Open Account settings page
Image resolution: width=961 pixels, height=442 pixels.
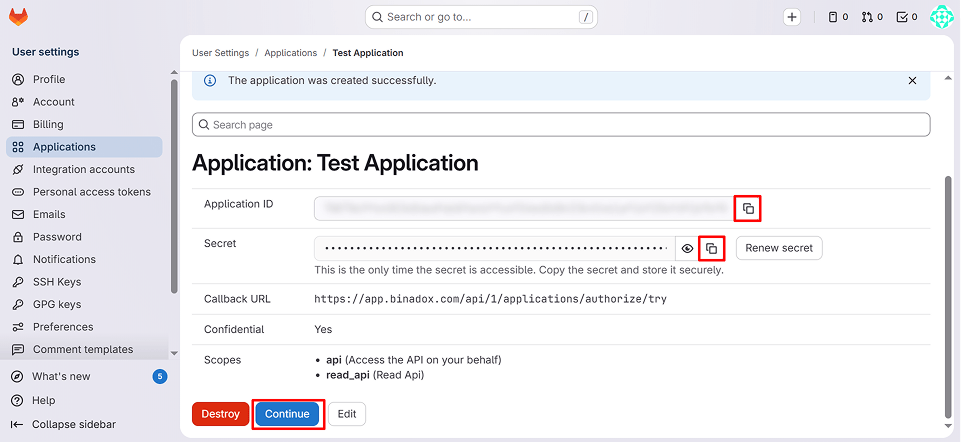click(x=84, y=102)
